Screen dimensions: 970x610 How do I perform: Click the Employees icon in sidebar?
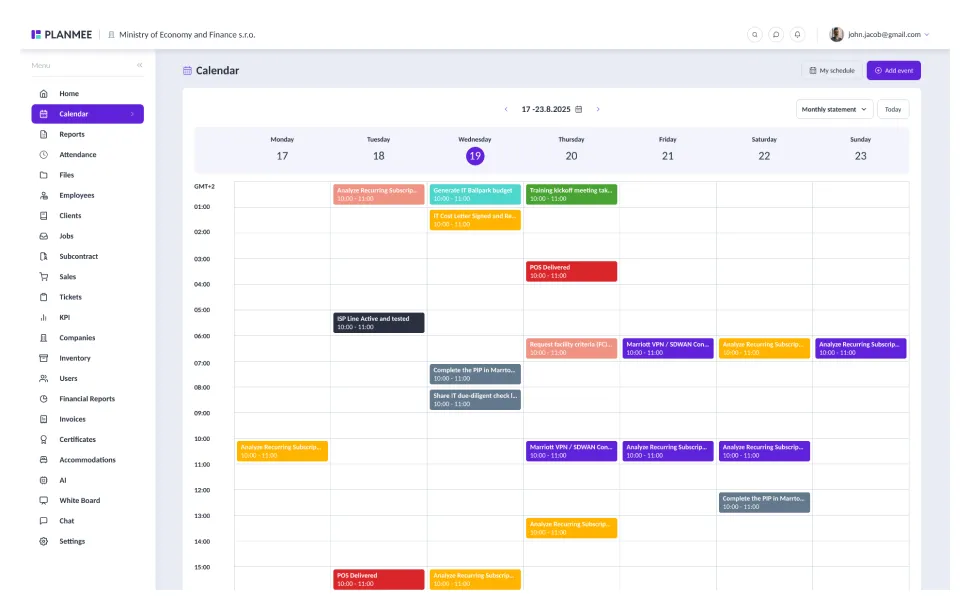[43, 195]
